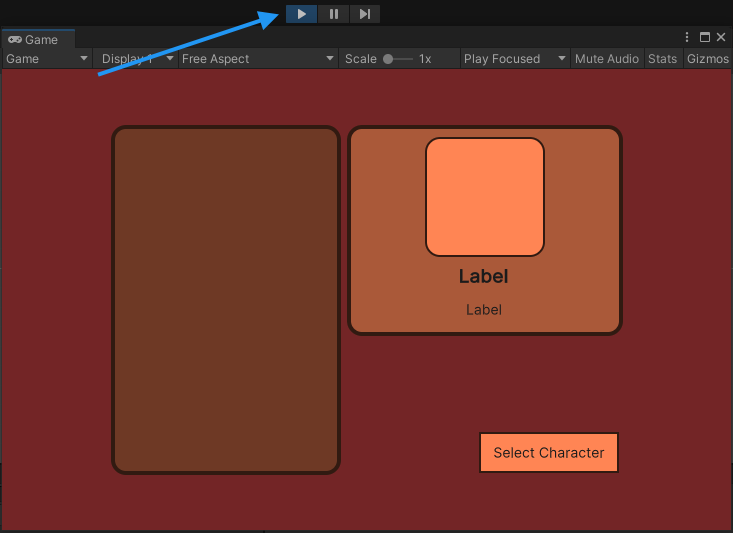The image size is (733, 533).
Task: Switch to the Game tab
Action: pos(40,40)
